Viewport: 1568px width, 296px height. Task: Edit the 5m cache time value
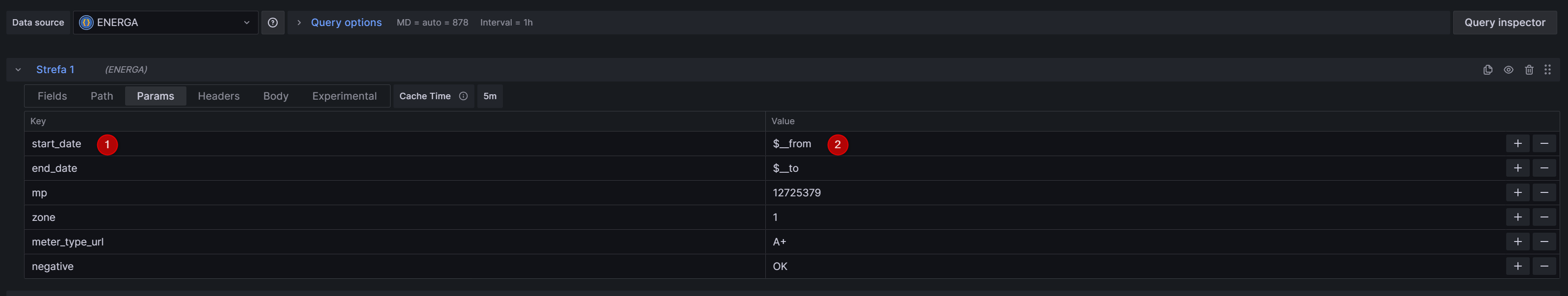[x=490, y=96]
